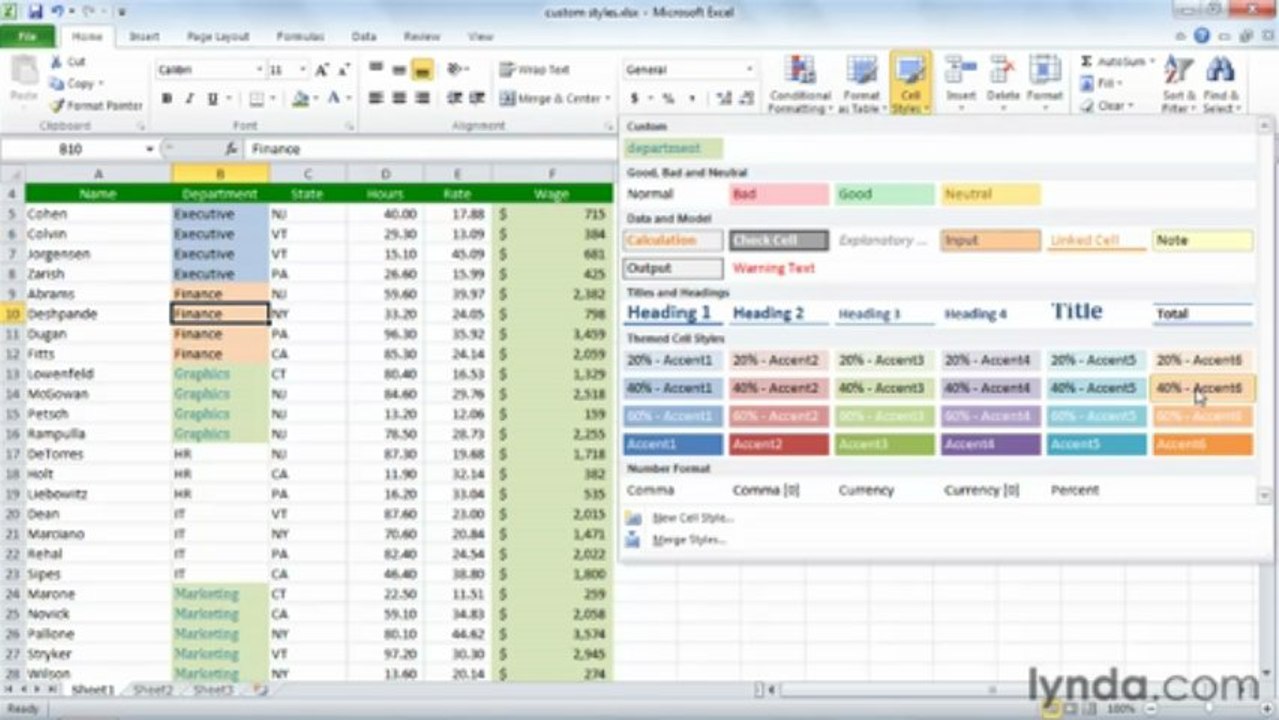Open the Borders dropdown arrow

pyautogui.click(x=274, y=99)
